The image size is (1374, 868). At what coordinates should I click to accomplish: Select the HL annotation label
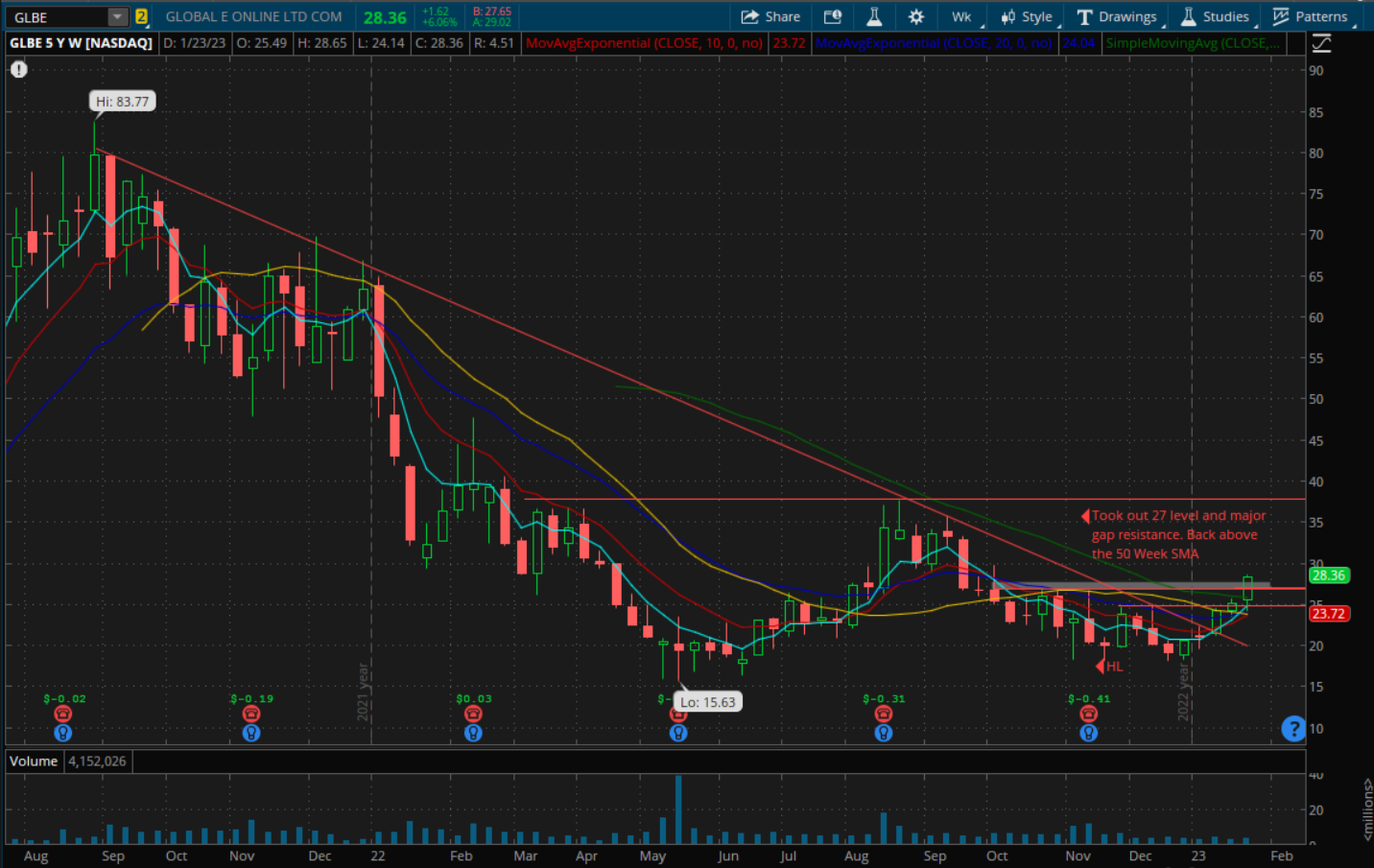tap(1114, 667)
